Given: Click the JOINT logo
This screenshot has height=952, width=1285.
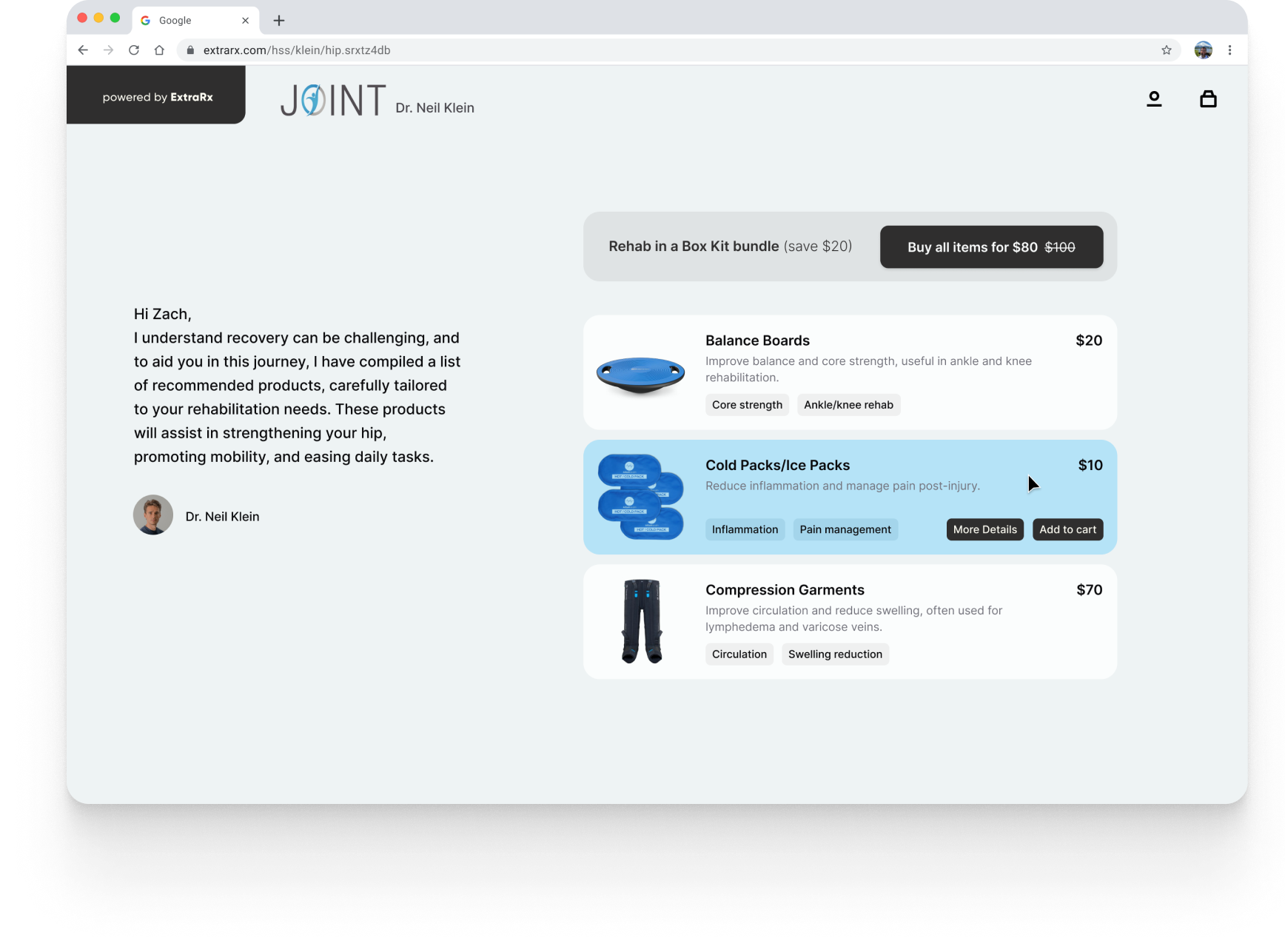Looking at the screenshot, I should click(x=333, y=101).
